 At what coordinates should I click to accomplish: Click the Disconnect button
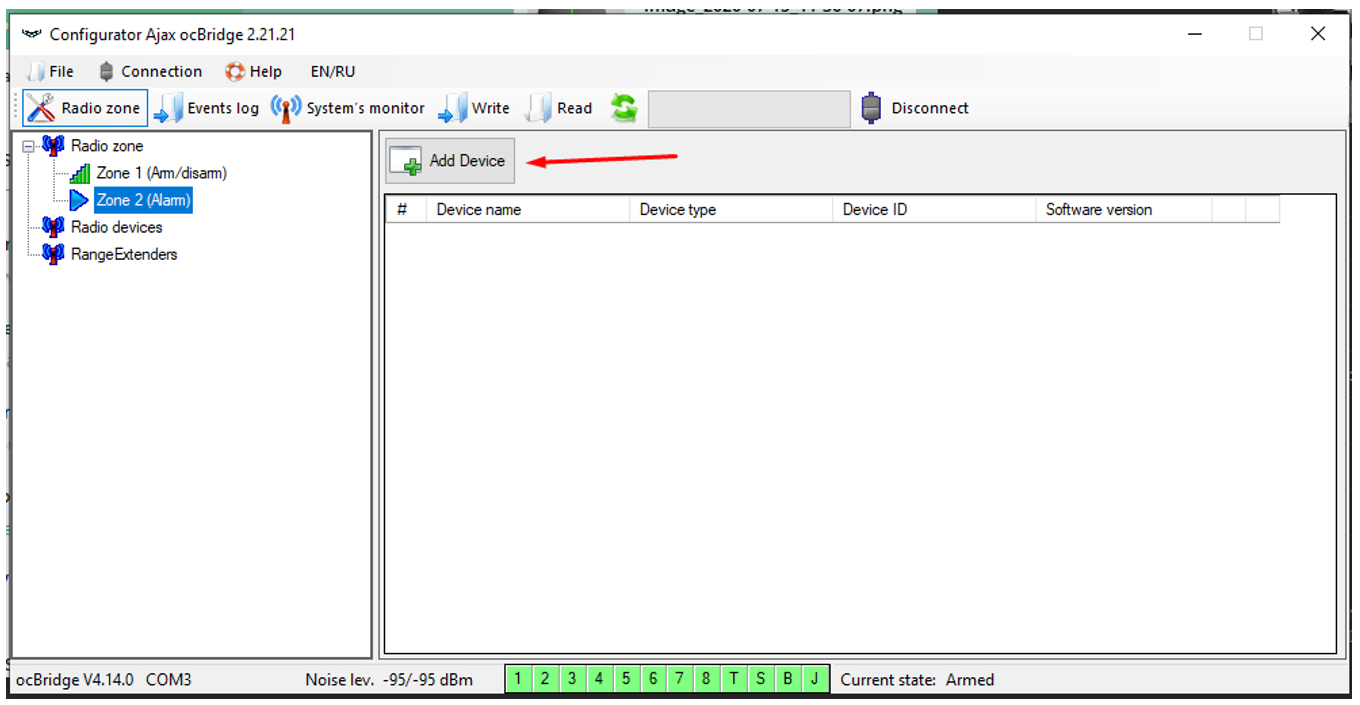click(x=915, y=108)
